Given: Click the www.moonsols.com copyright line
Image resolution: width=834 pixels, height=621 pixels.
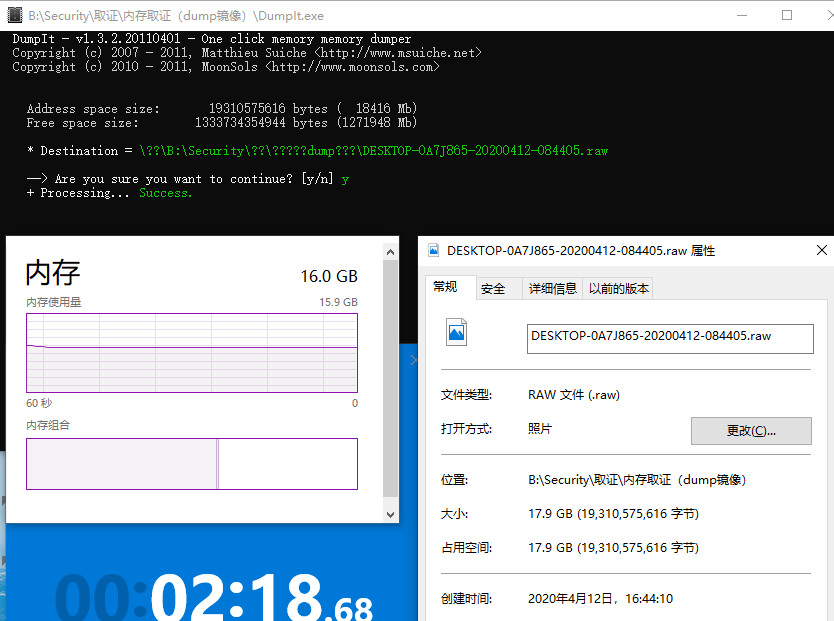Looking at the screenshot, I should tap(226, 67).
